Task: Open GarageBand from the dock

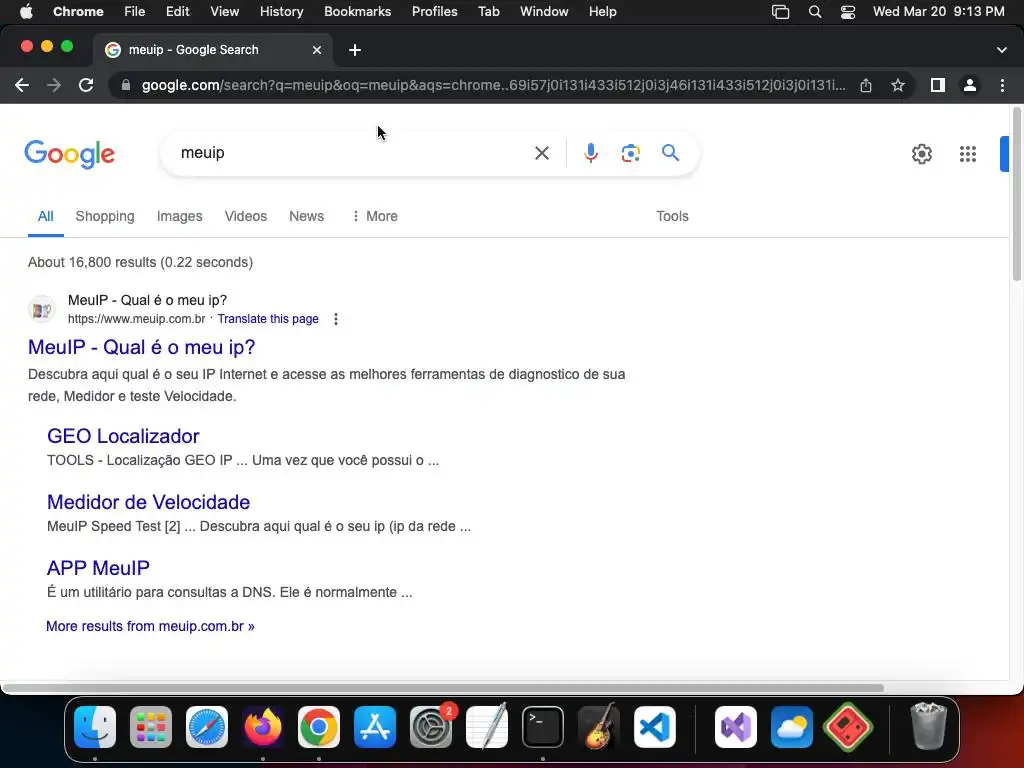Action: (599, 727)
